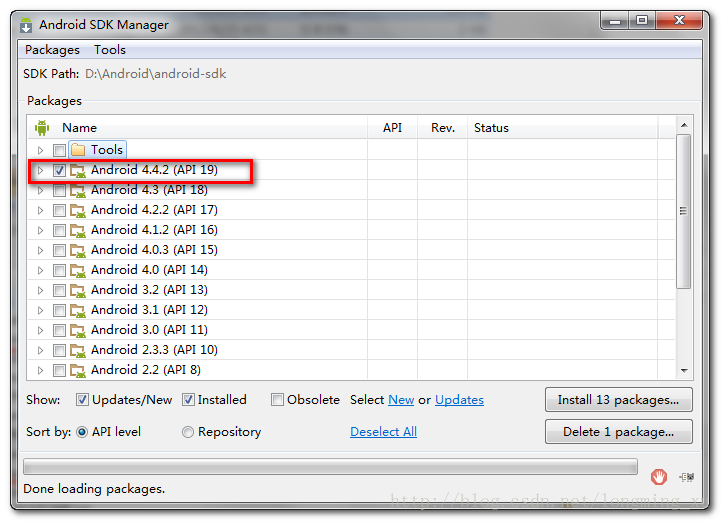Screen dimensions: 721x521
Task: Minimize the Android SDK Manager window
Action: tap(615, 21)
